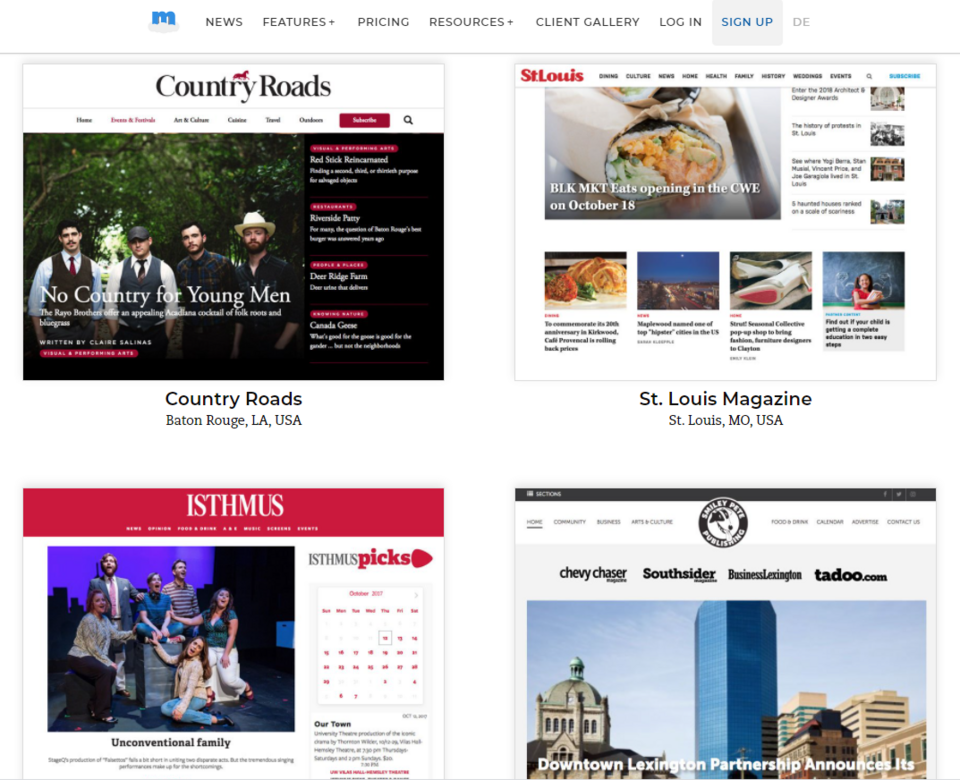Click the 'Southsider' logo in Smiley Pete preview

[x=679, y=574]
